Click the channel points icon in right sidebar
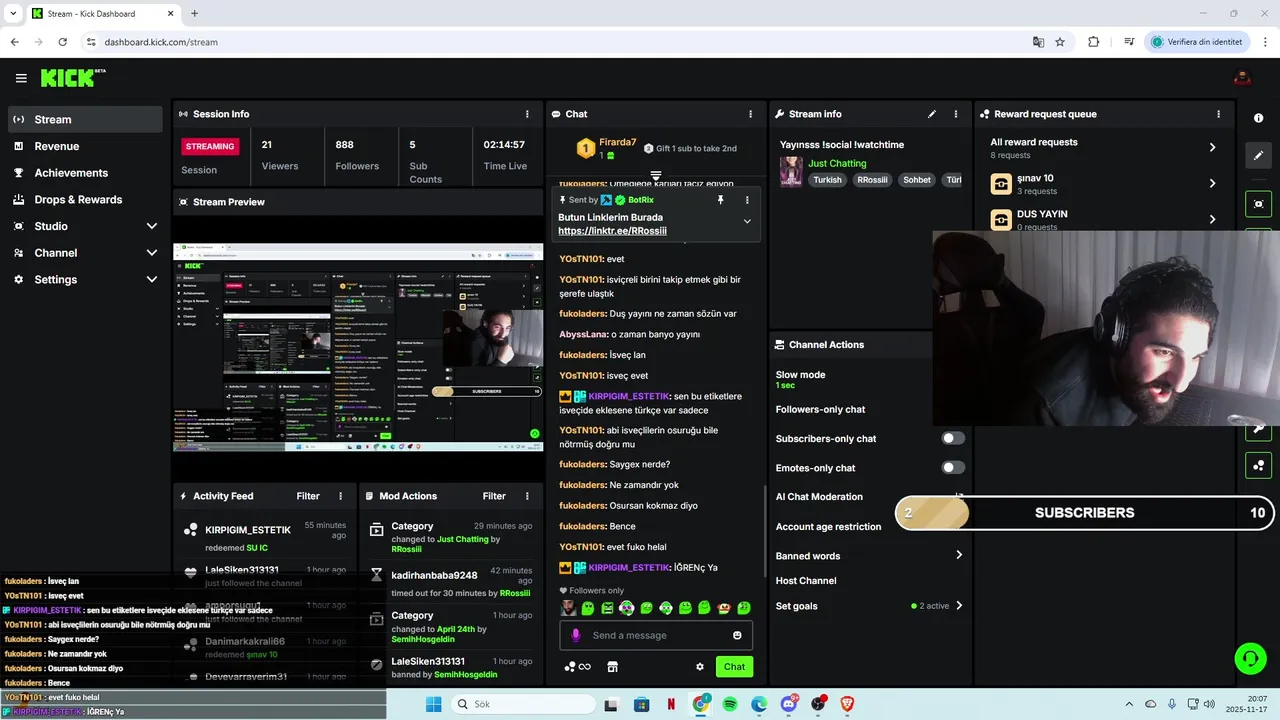 [x=1258, y=465]
